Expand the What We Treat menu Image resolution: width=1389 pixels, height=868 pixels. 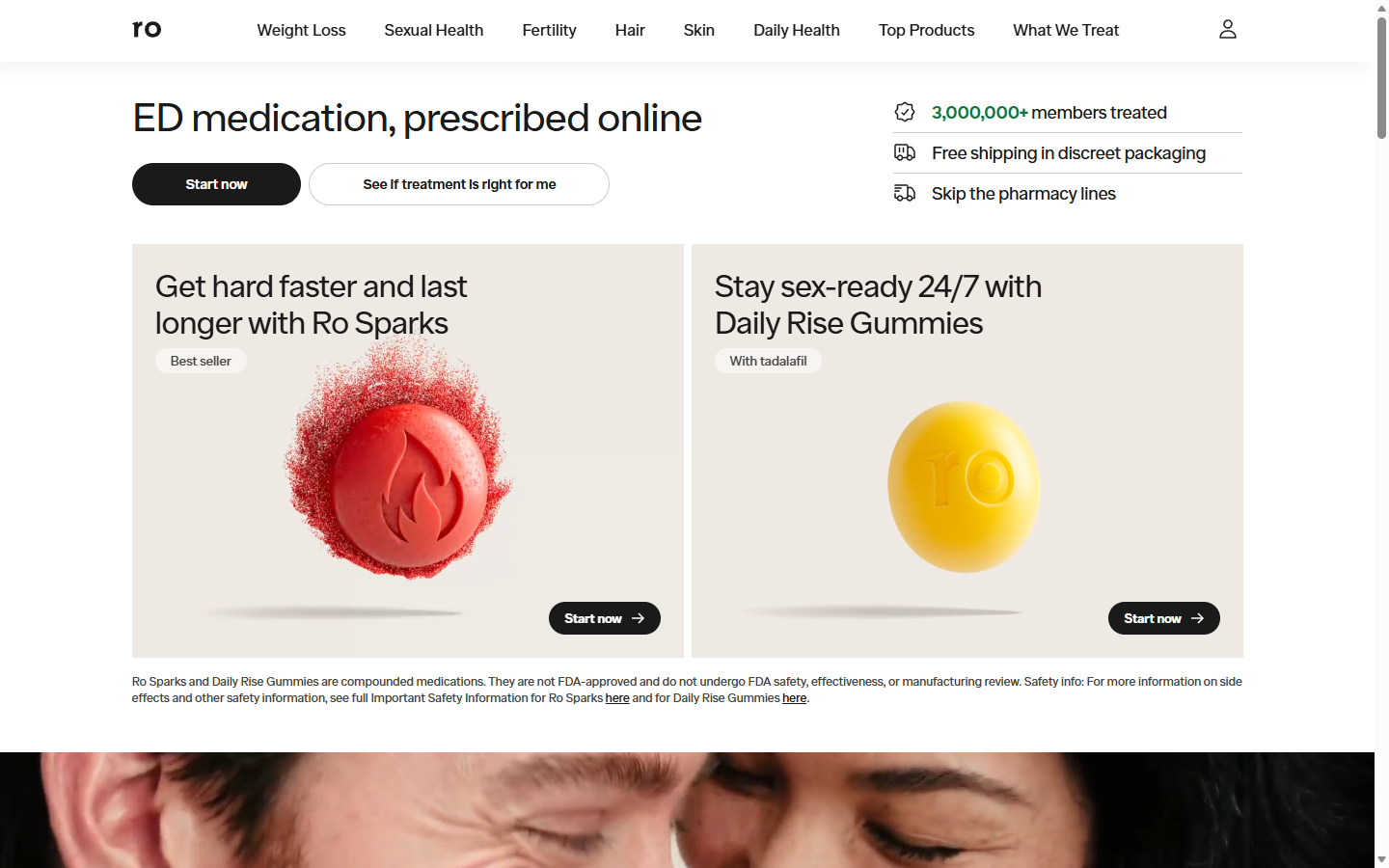pyautogui.click(x=1066, y=30)
